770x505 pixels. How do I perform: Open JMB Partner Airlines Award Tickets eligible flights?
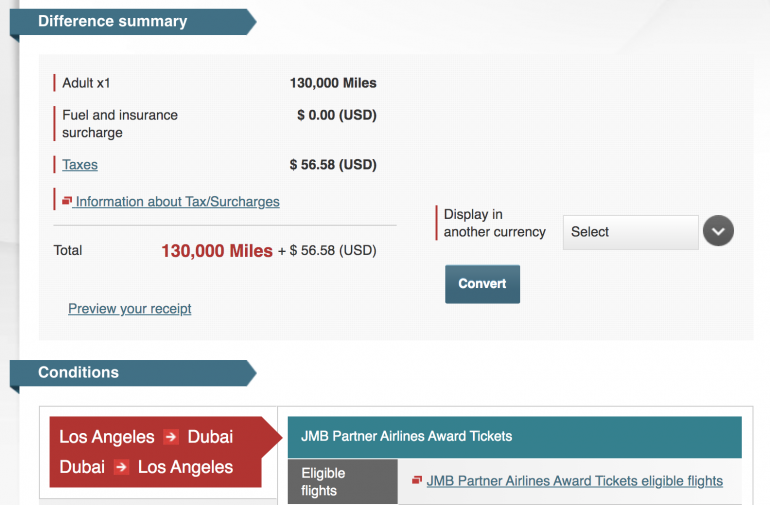click(x=574, y=481)
